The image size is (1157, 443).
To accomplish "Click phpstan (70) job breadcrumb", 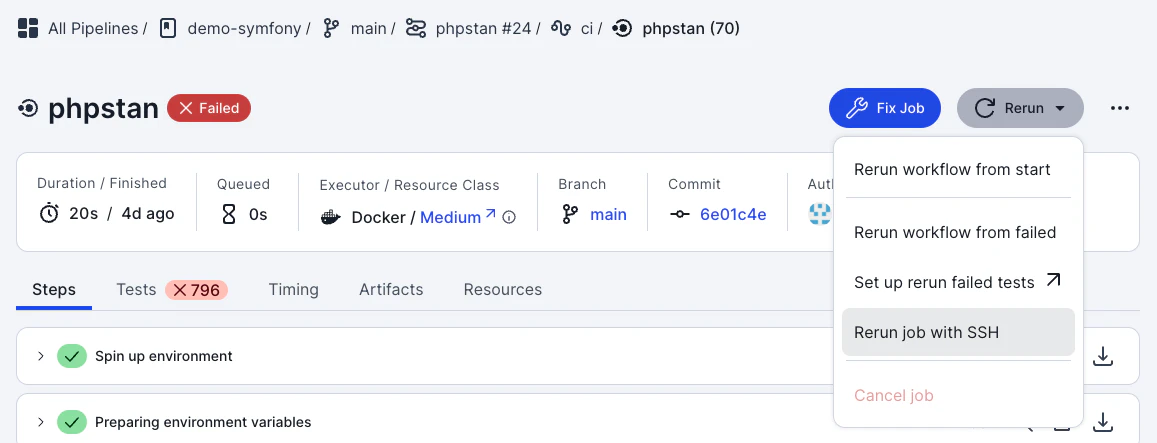I will point(691,29).
